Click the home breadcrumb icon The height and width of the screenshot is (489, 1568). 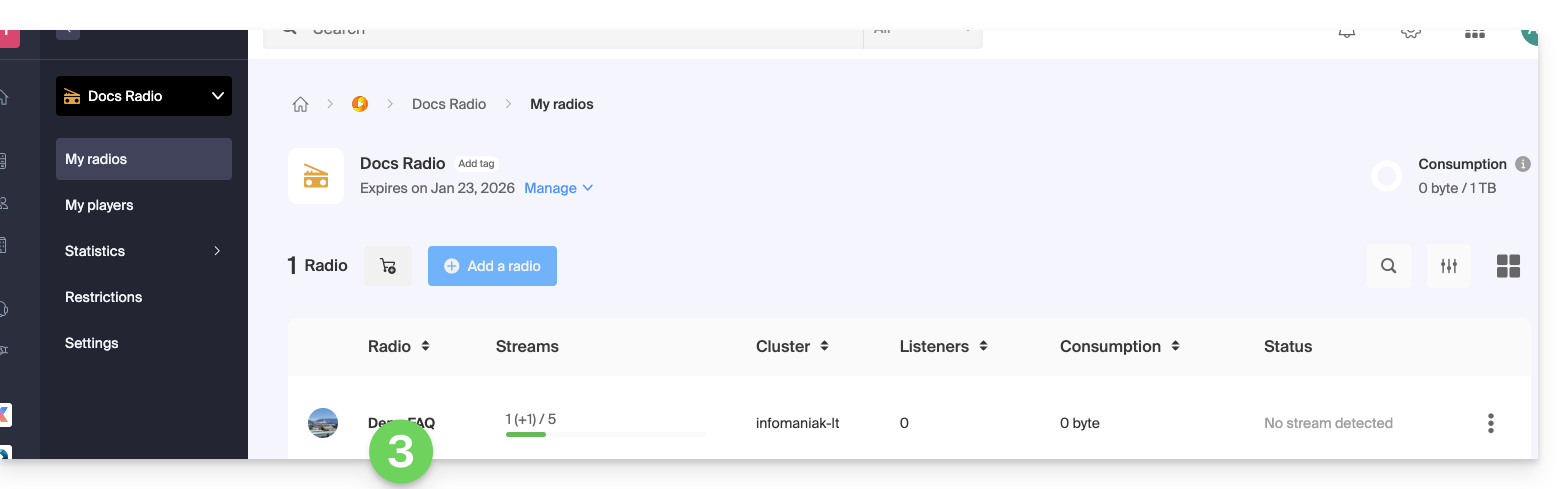pyautogui.click(x=300, y=104)
